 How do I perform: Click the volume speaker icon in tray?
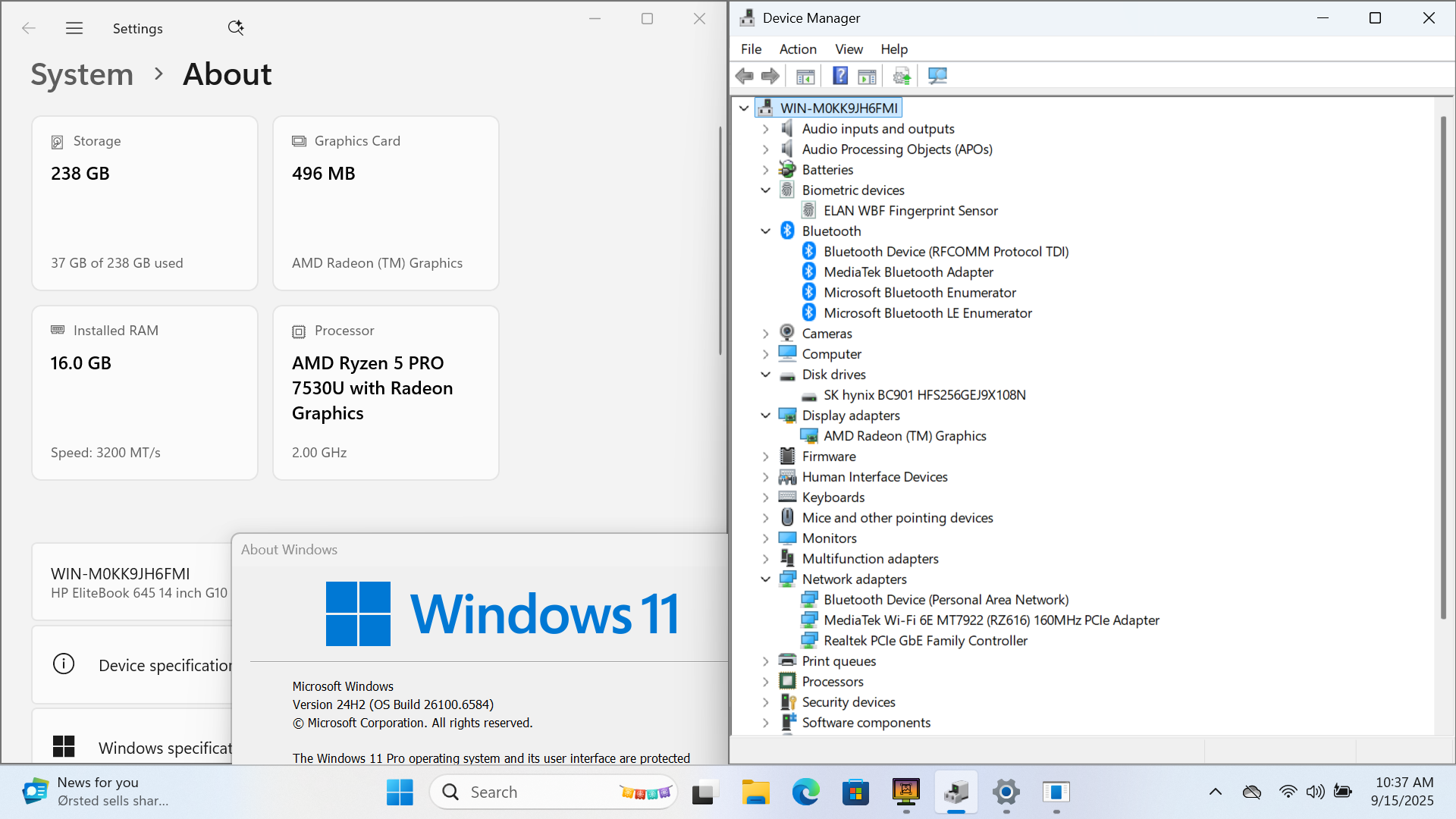coord(1315,792)
